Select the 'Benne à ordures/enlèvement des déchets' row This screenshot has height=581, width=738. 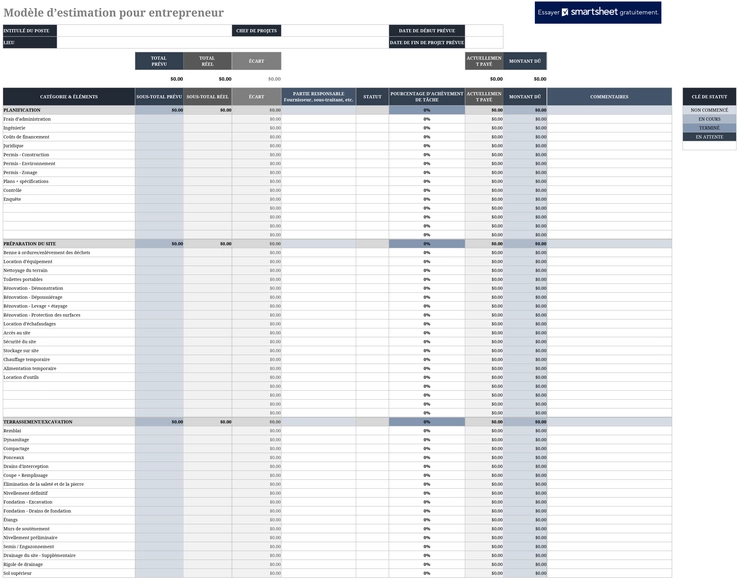pos(337,253)
